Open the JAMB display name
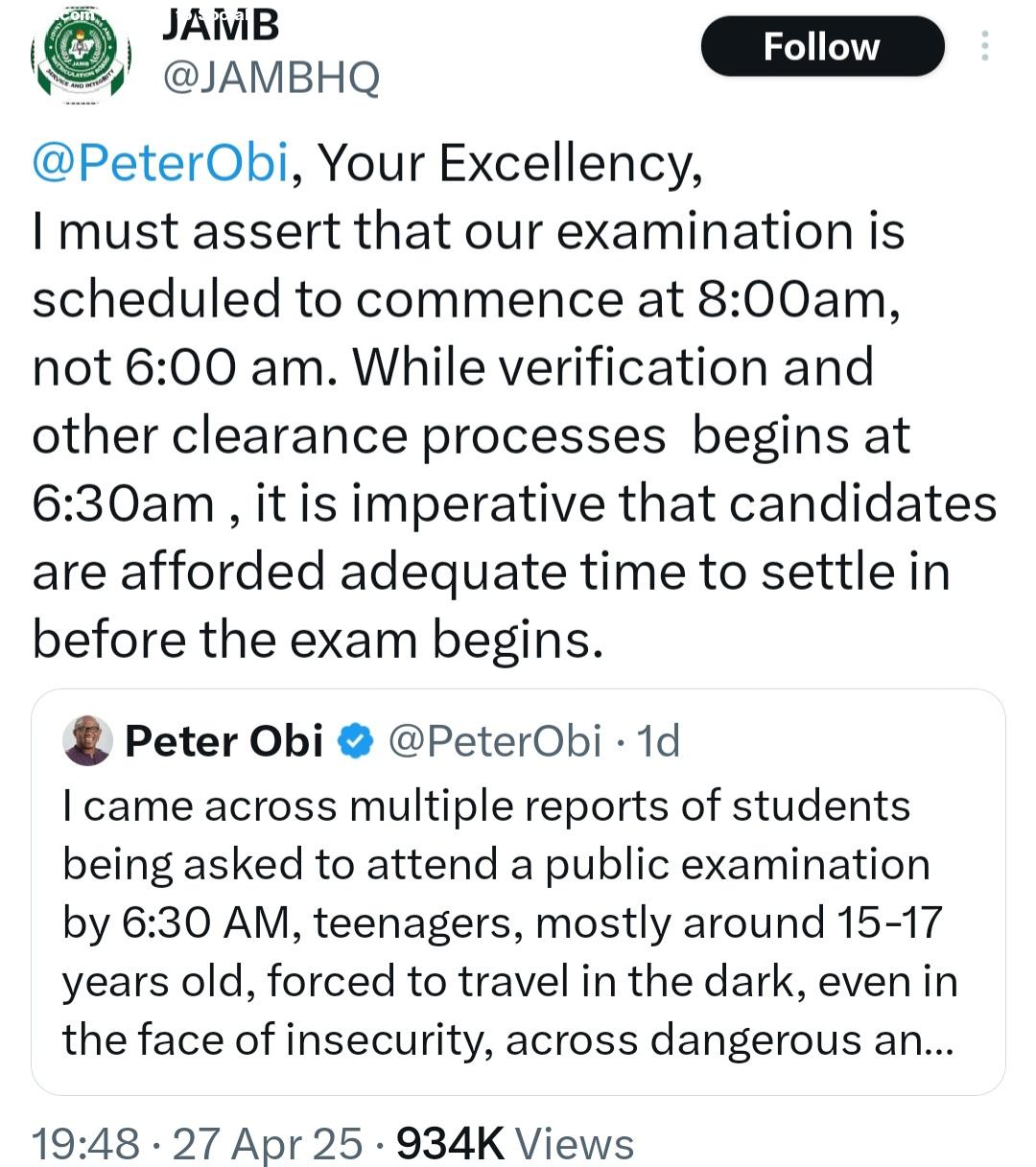Viewport: 1036px width, 1167px height. [220, 25]
